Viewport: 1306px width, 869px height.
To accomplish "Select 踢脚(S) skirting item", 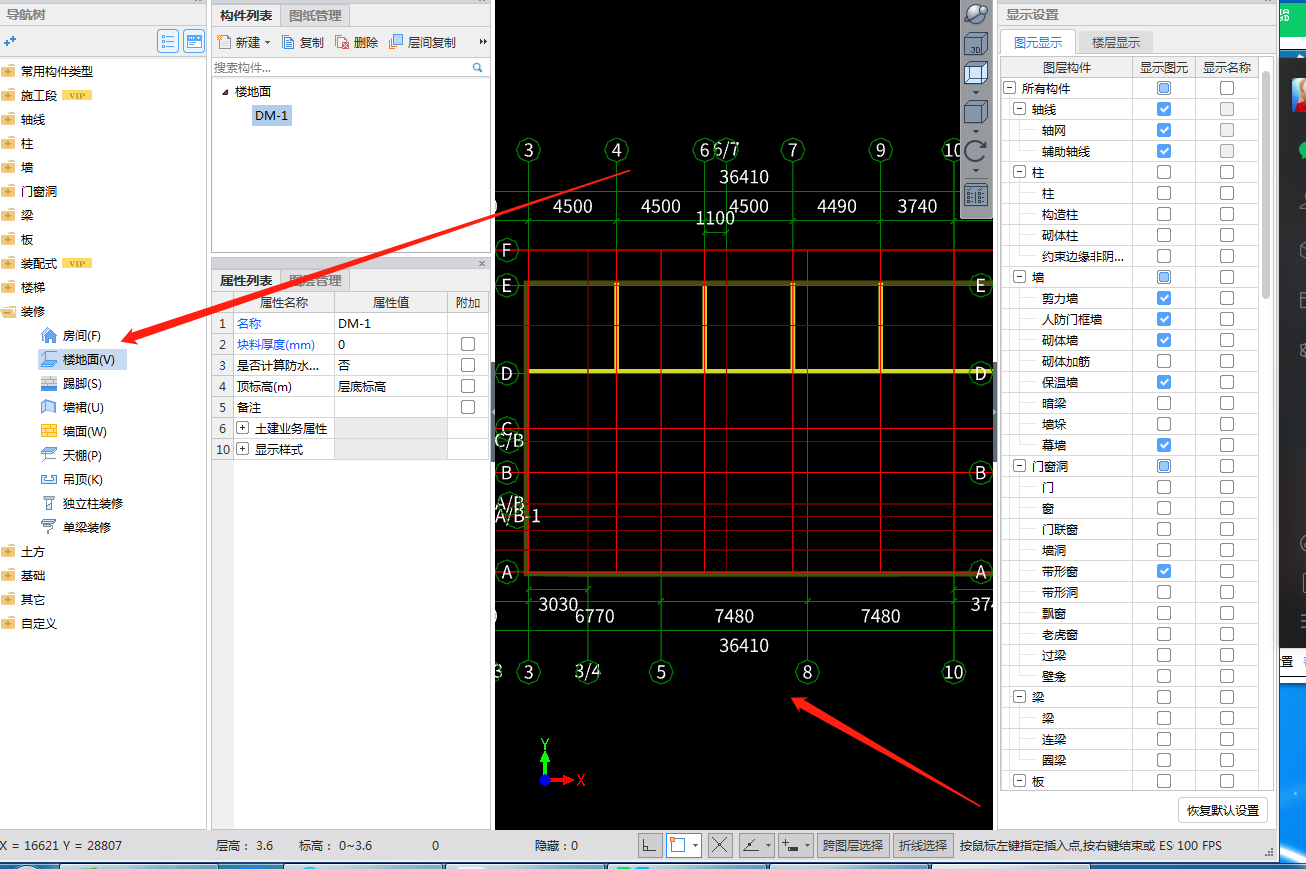I will (72, 384).
